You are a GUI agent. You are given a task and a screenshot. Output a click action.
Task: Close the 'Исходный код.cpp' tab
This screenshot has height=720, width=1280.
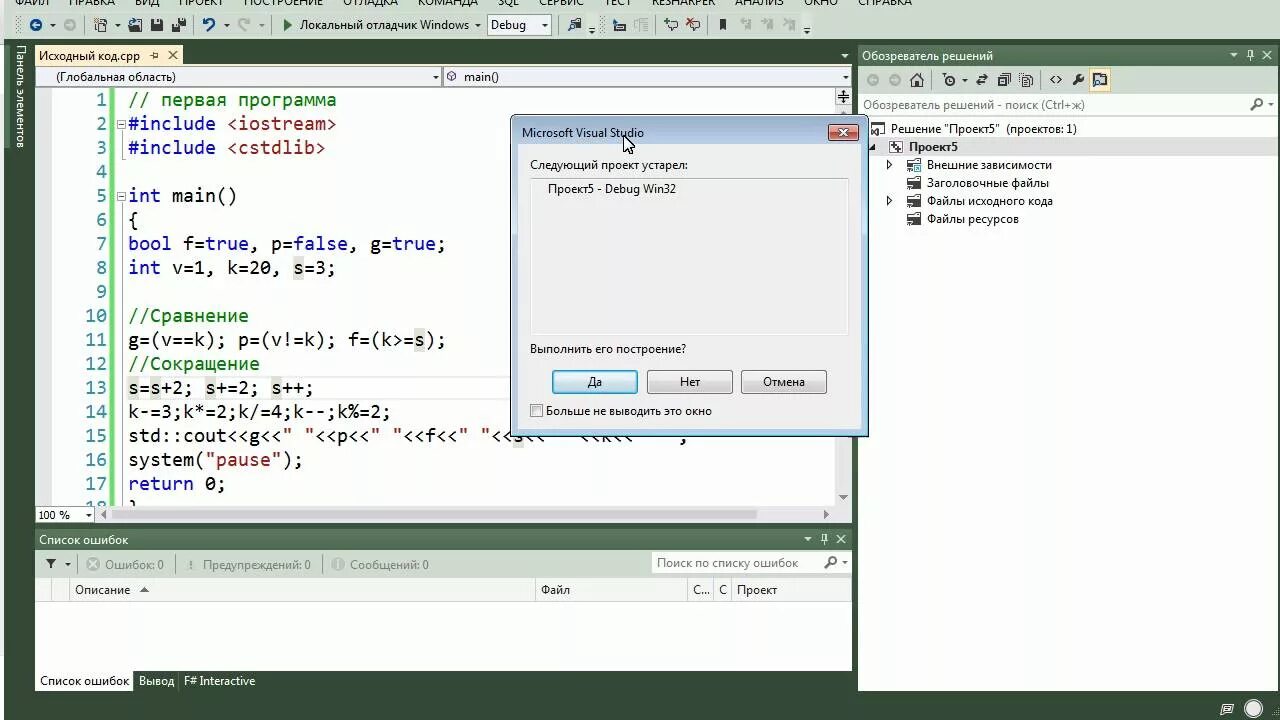point(173,56)
